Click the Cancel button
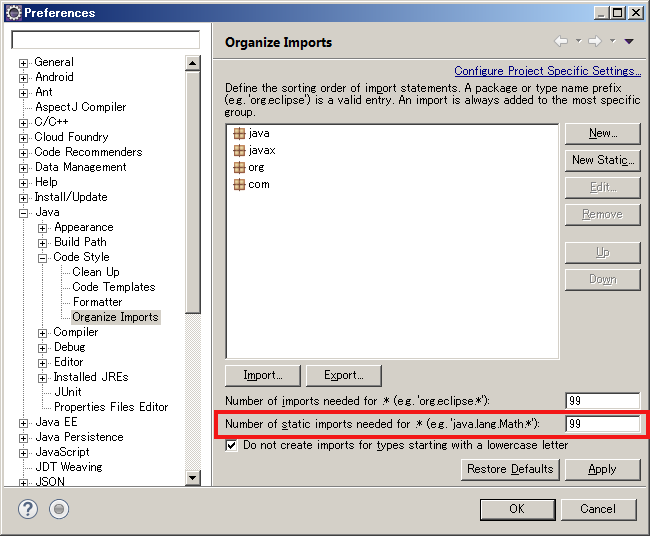 (598, 509)
